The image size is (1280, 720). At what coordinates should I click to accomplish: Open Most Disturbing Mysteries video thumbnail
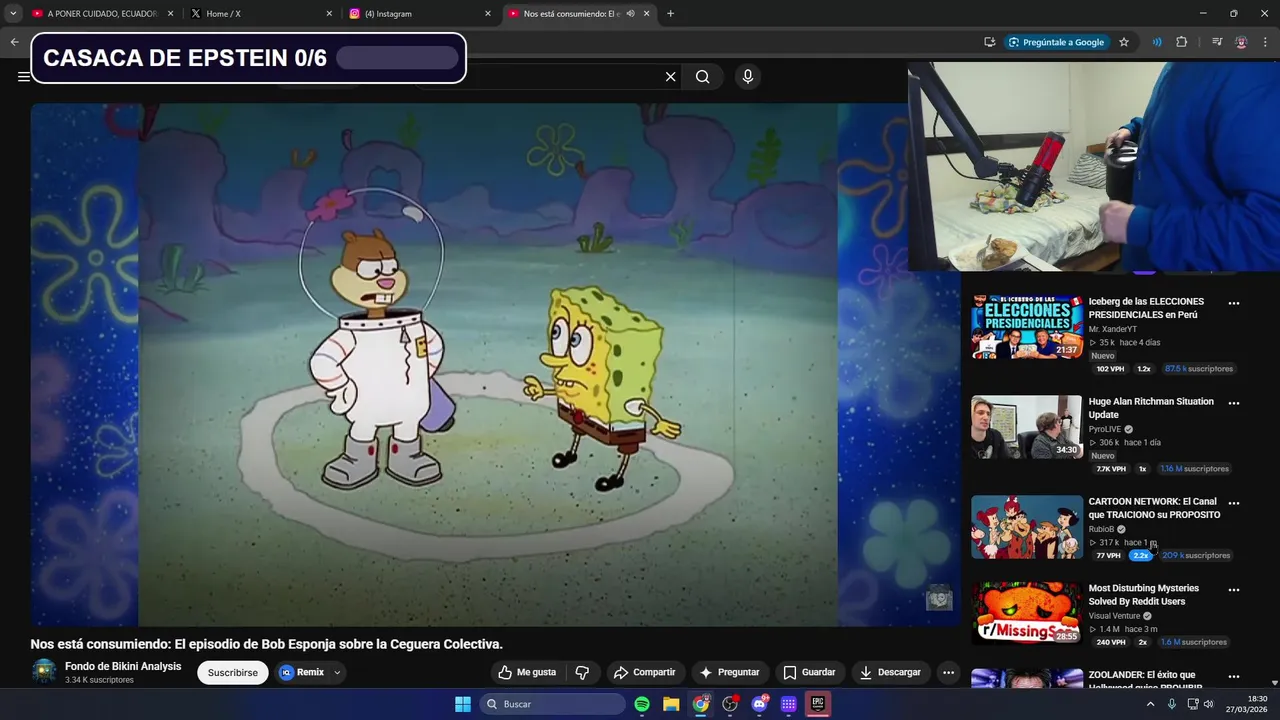click(x=1027, y=613)
